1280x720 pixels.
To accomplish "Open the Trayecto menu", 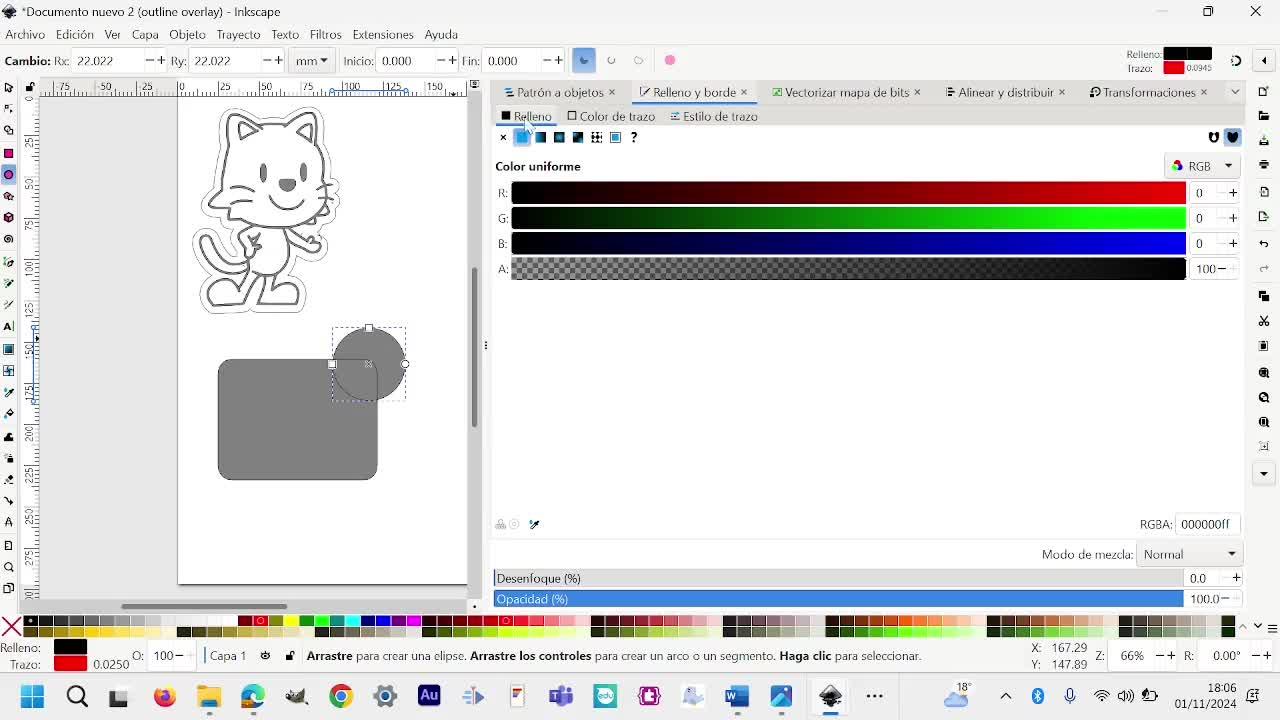I will 238,35.
